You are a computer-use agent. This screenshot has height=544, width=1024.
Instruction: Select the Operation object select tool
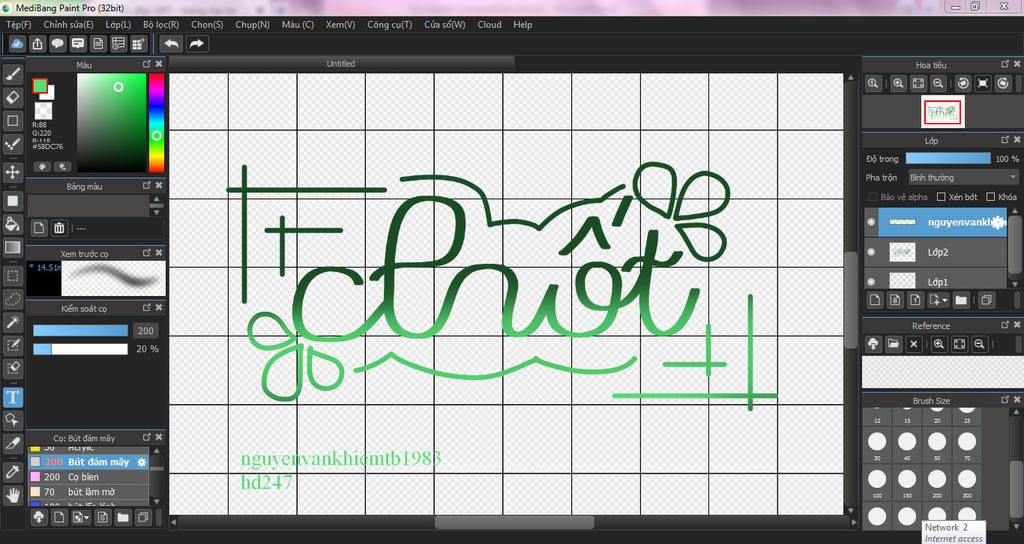12,420
